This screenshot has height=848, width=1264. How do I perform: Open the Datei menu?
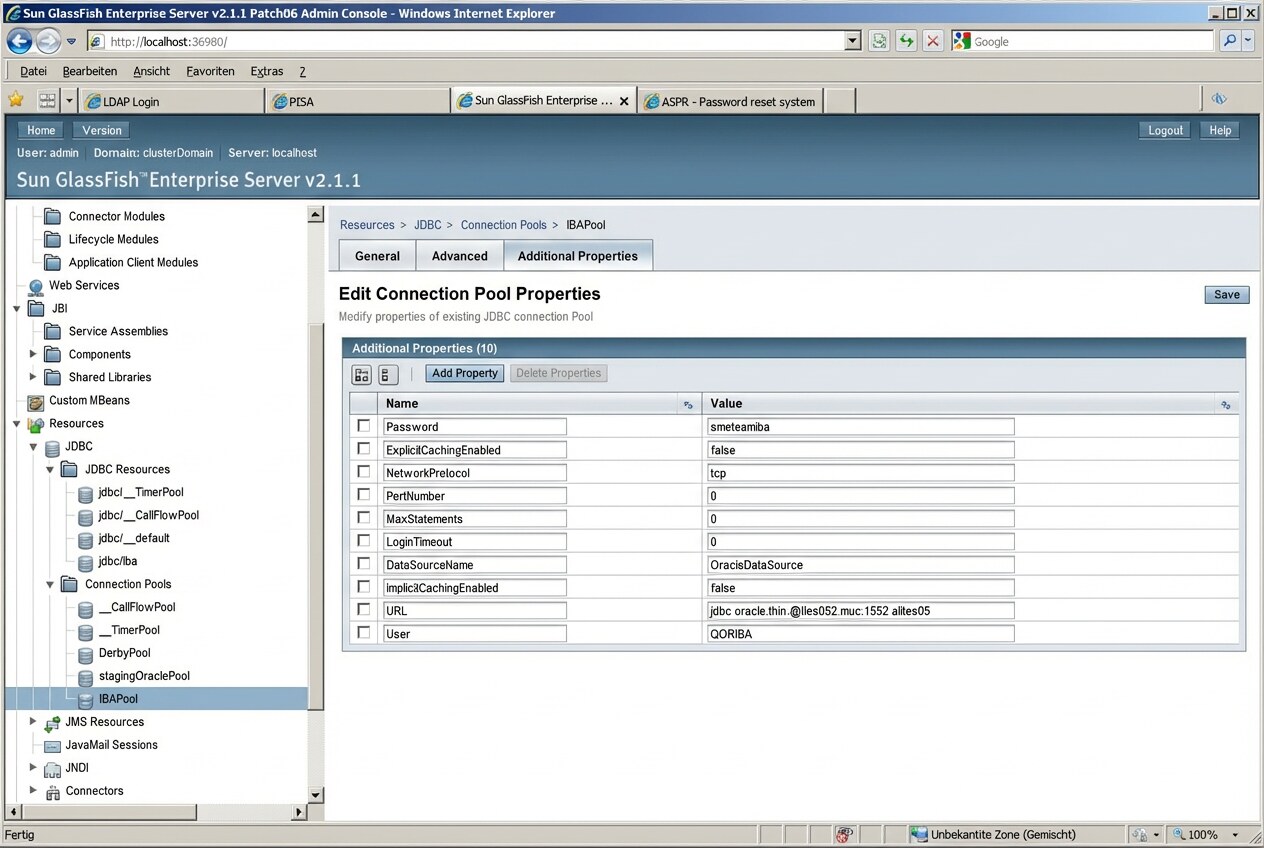(x=33, y=71)
